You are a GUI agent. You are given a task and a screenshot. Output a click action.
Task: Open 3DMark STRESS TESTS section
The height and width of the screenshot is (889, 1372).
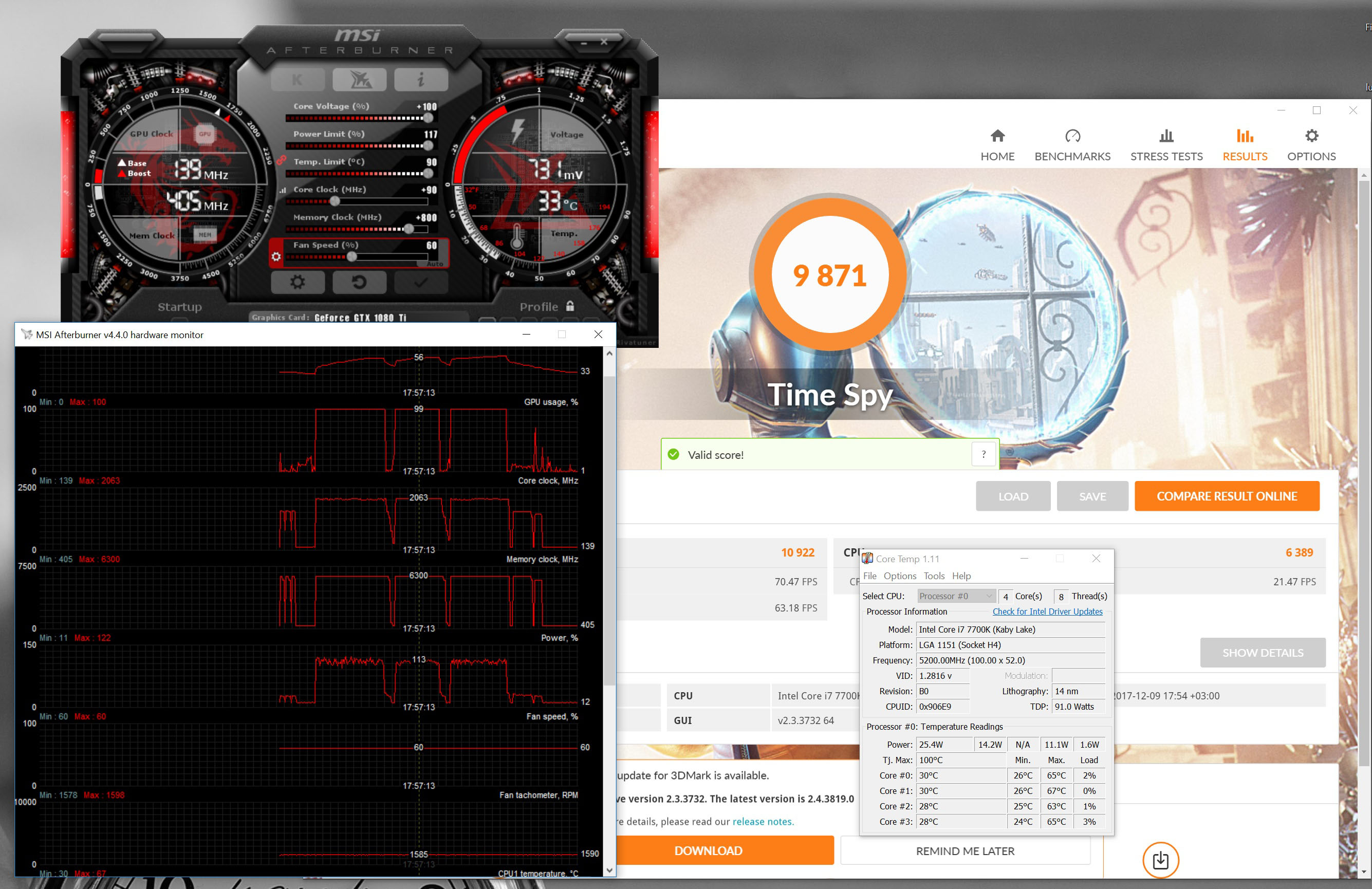click(x=1166, y=145)
